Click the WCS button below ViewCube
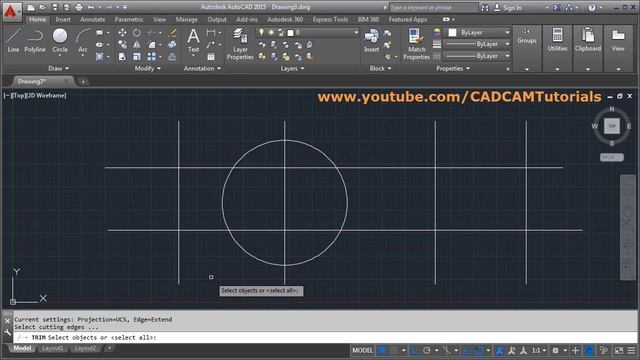Screen dimensions: 640x360 tap(611, 157)
